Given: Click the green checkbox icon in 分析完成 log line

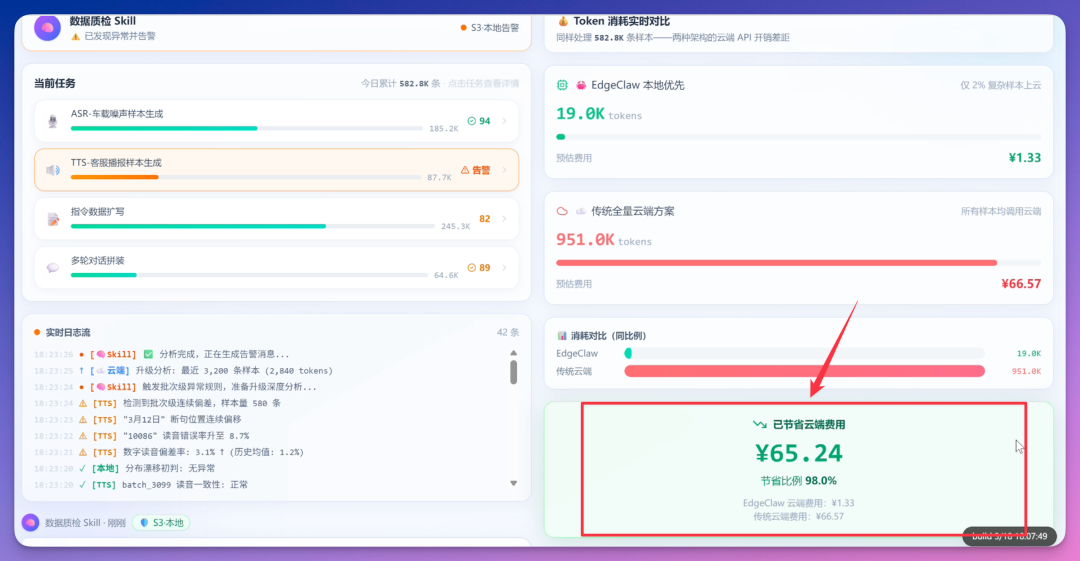Looking at the screenshot, I should [x=148, y=354].
